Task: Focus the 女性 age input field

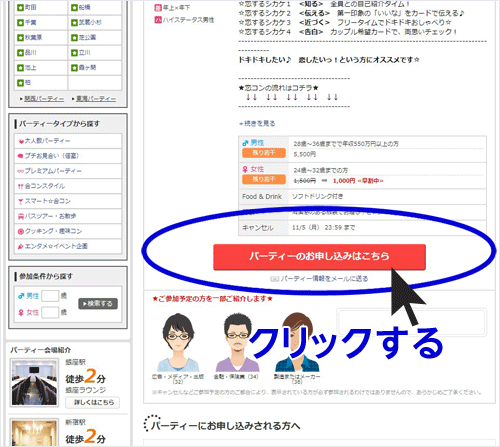Action: [x=50, y=312]
